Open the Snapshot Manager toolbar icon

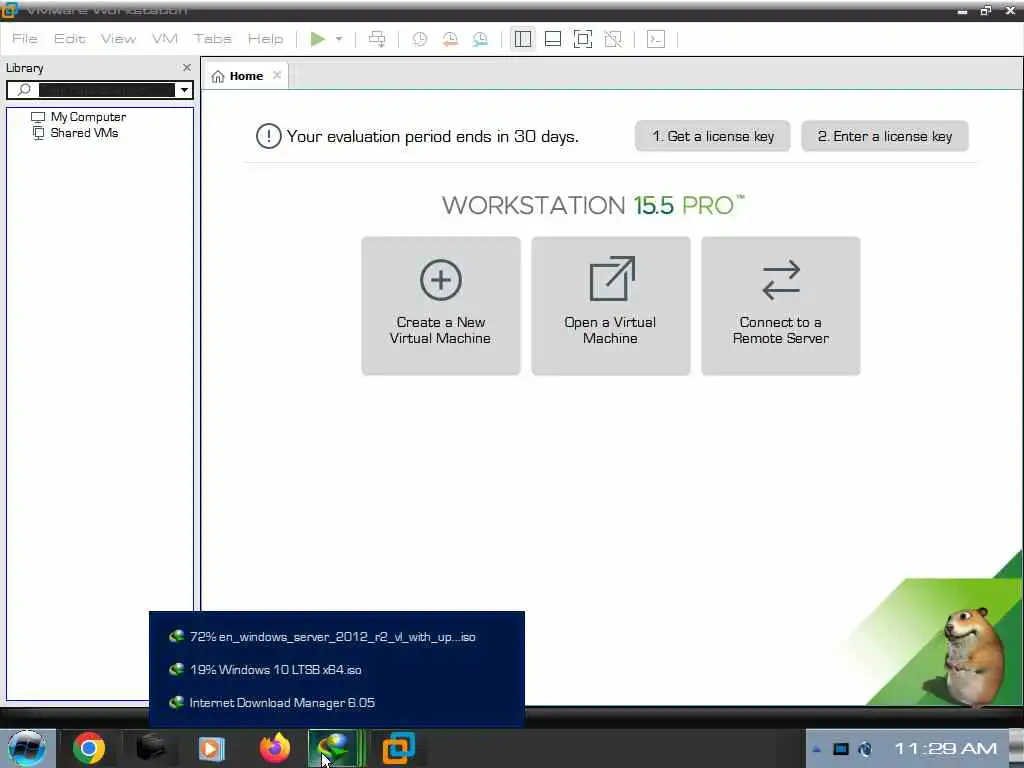(480, 39)
